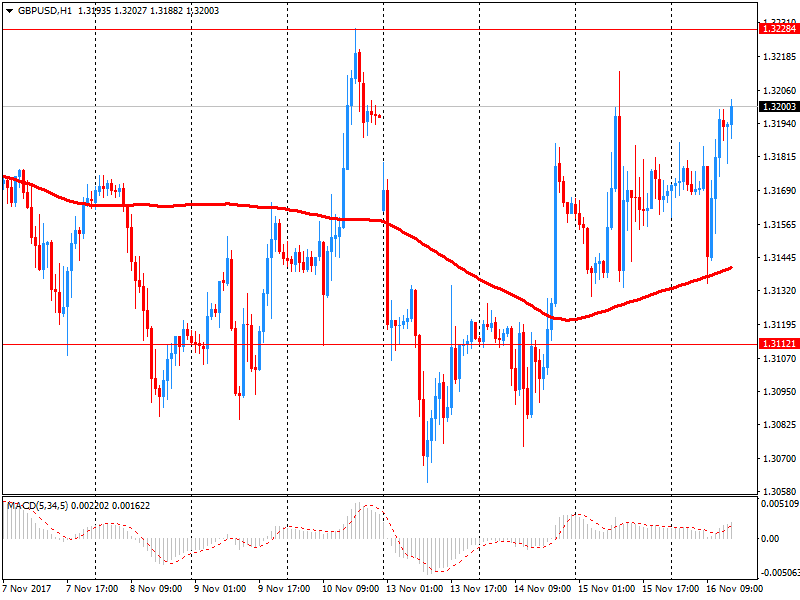Click the 1.31445 price scale value

[x=780, y=258]
